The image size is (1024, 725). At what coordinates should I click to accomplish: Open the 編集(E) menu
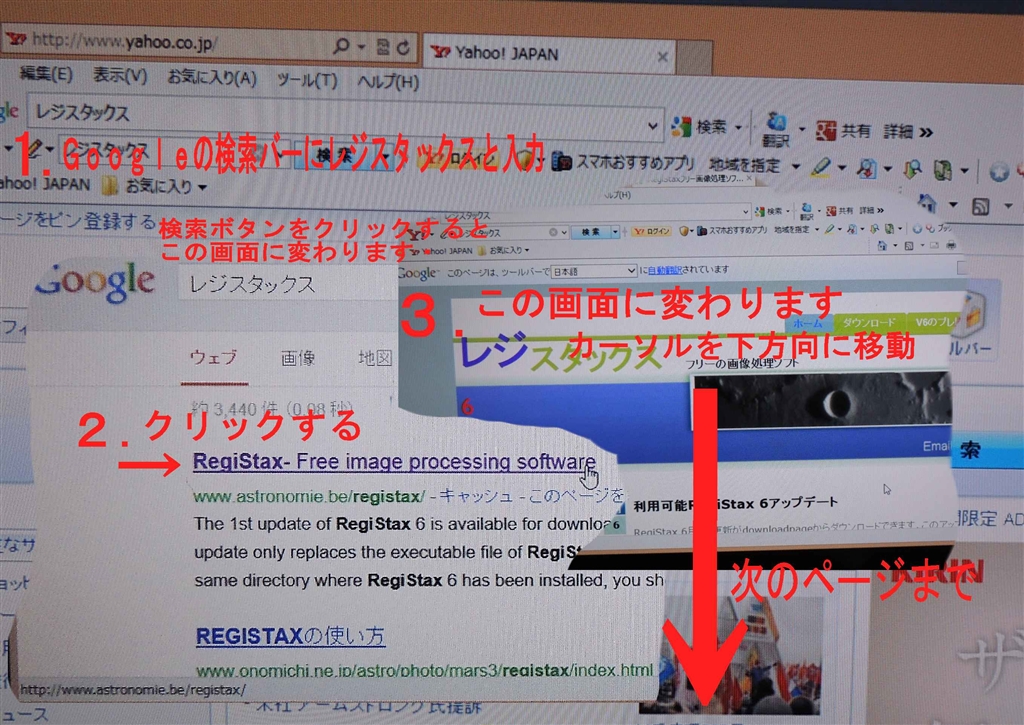pos(45,73)
